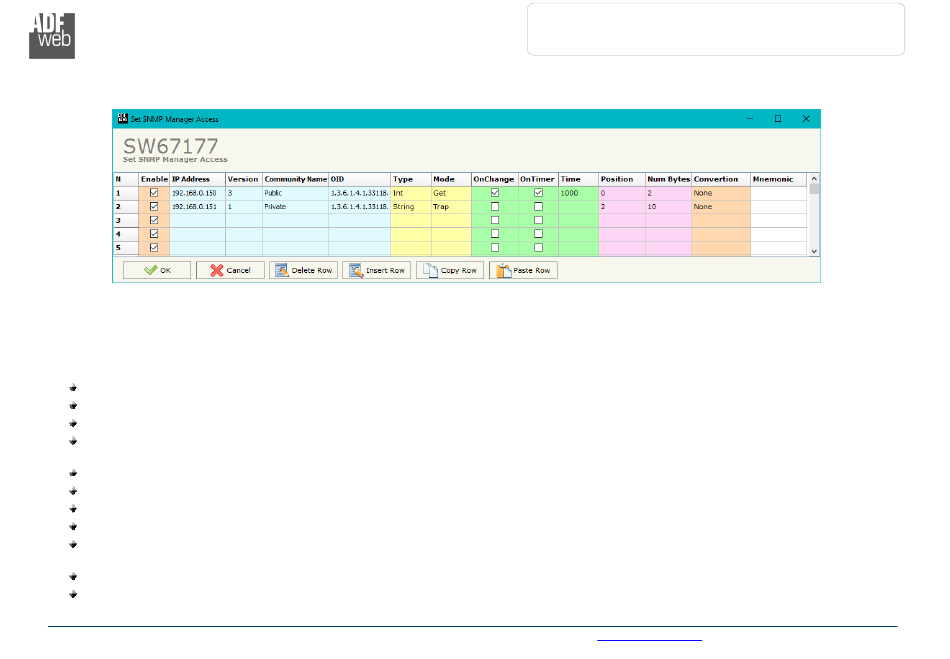
Task: Uncheck the Enable checkbox in row 1
Action: pyautogui.click(x=153, y=192)
